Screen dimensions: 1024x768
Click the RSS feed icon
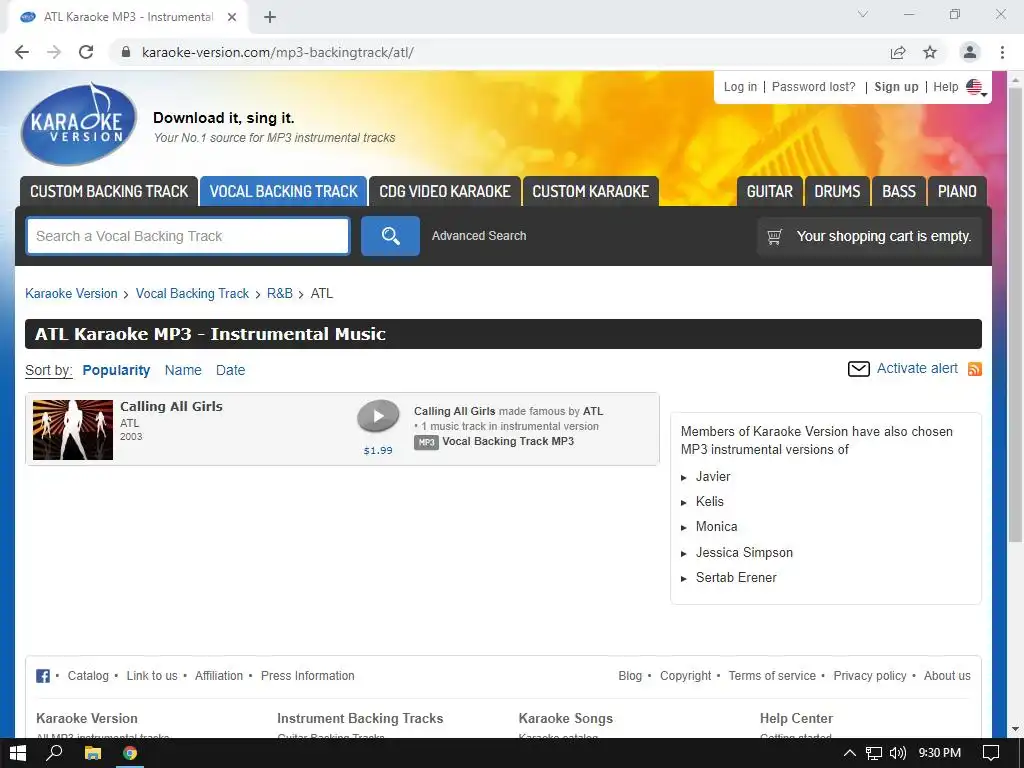click(x=974, y=369)
